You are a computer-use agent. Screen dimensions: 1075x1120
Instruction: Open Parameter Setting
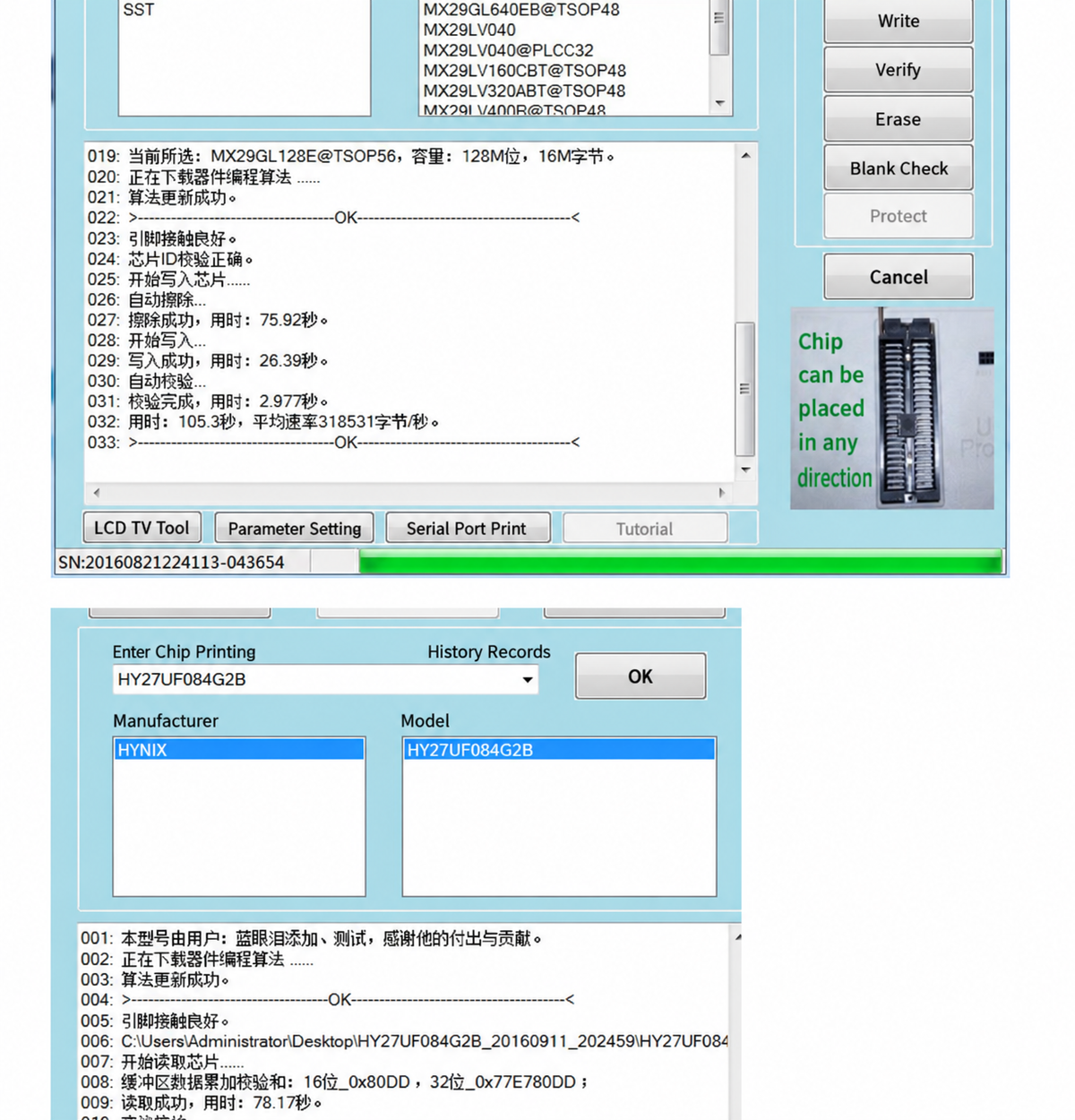(x=294, y=529)
